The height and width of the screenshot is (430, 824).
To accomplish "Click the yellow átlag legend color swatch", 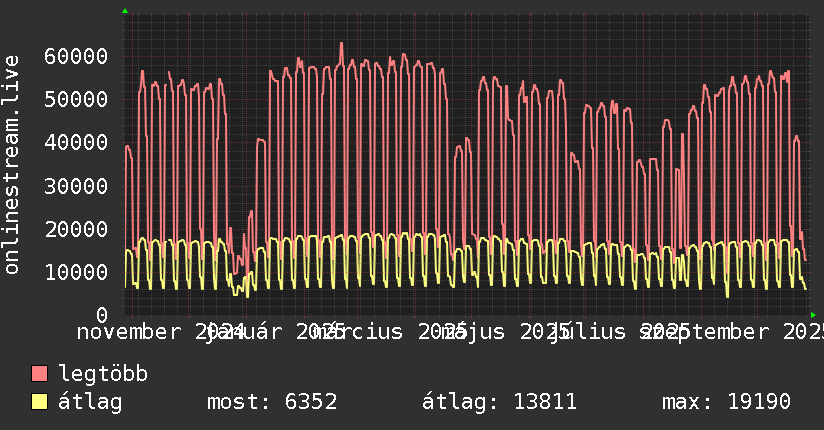I will tap(40, 402).
